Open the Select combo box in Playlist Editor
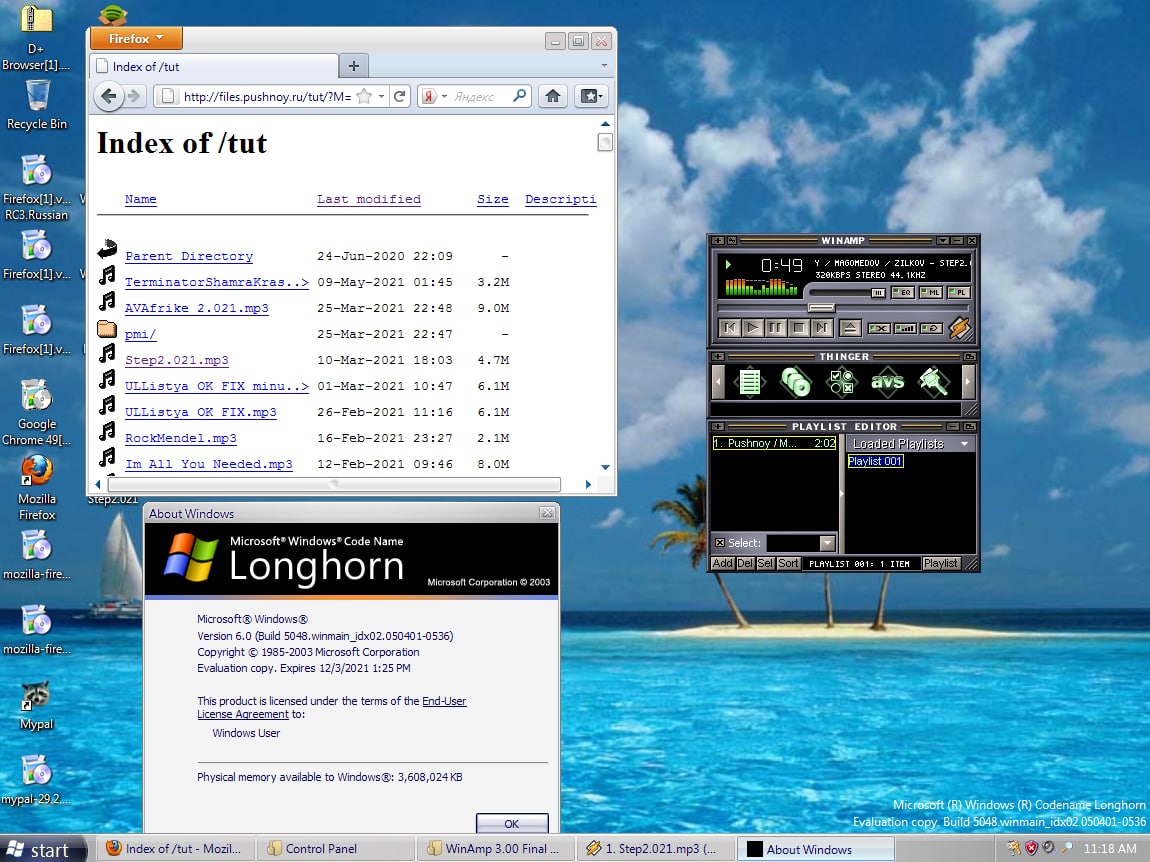The image size is (1150, 862). coord(801,543)
